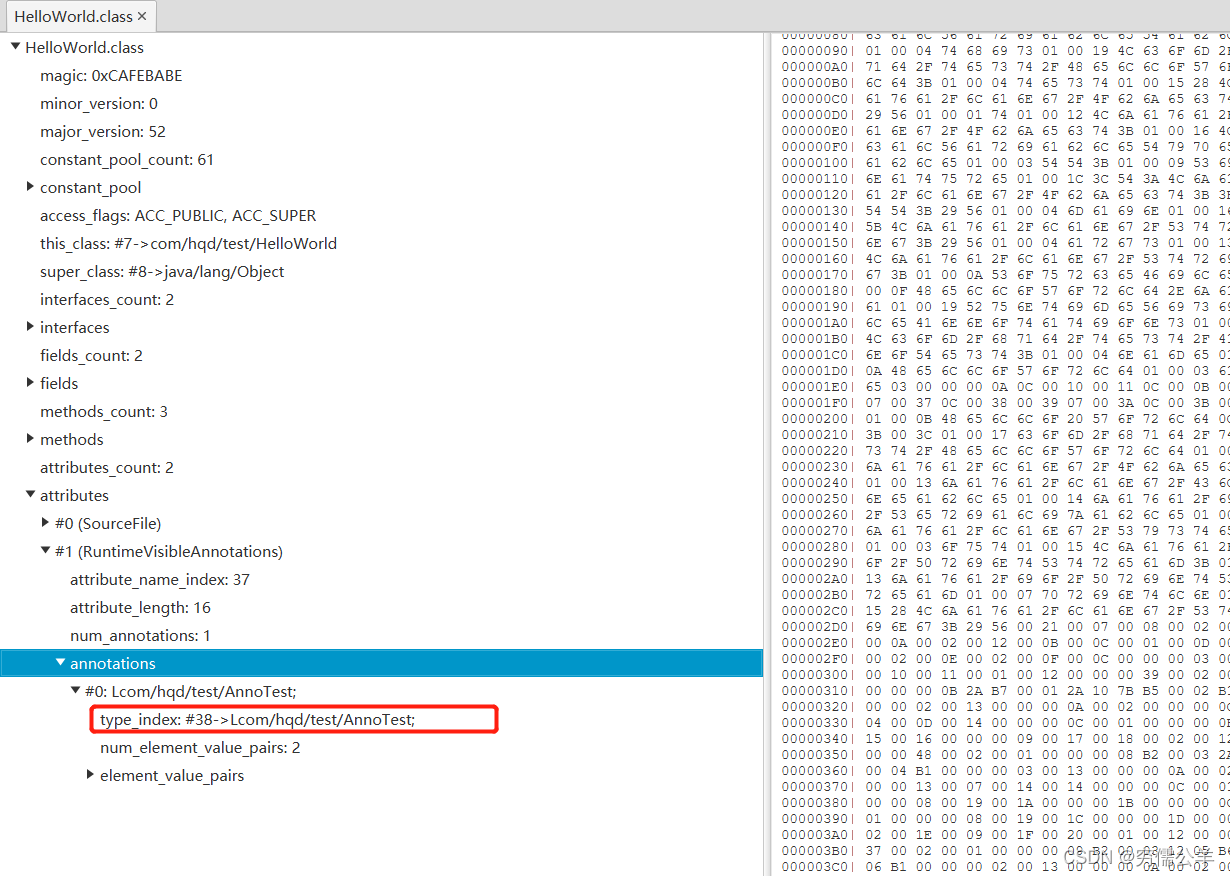Click hex offset 00000310 line

point(1005,690)
